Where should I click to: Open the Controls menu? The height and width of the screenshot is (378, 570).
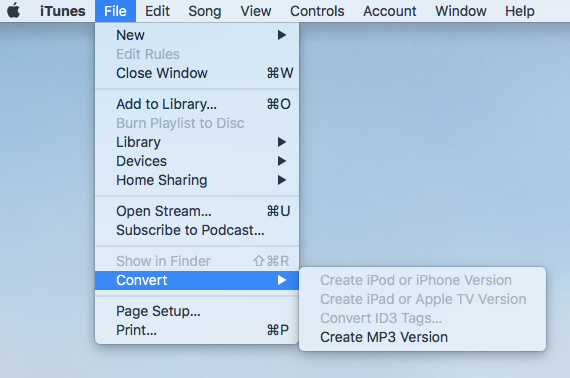[317, 11]
